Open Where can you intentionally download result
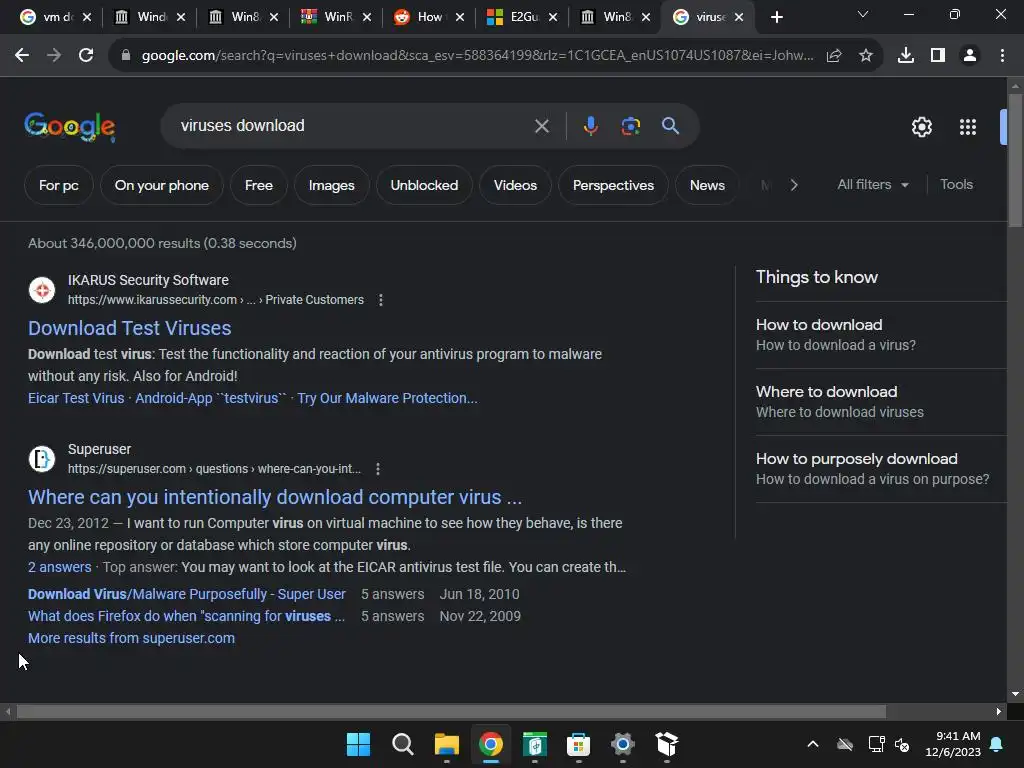 pos(275,497)
